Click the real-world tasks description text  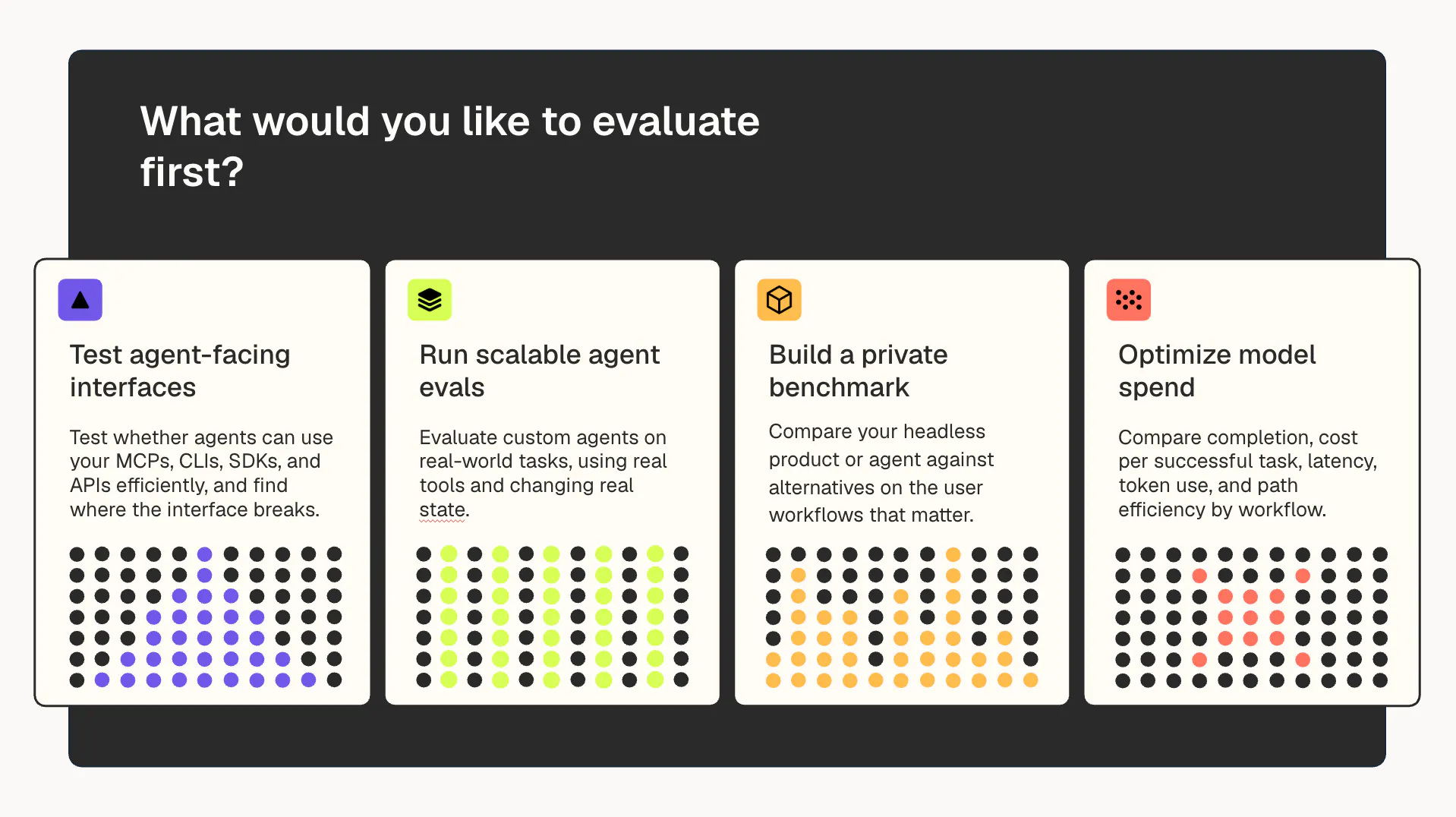pos(543,473)
